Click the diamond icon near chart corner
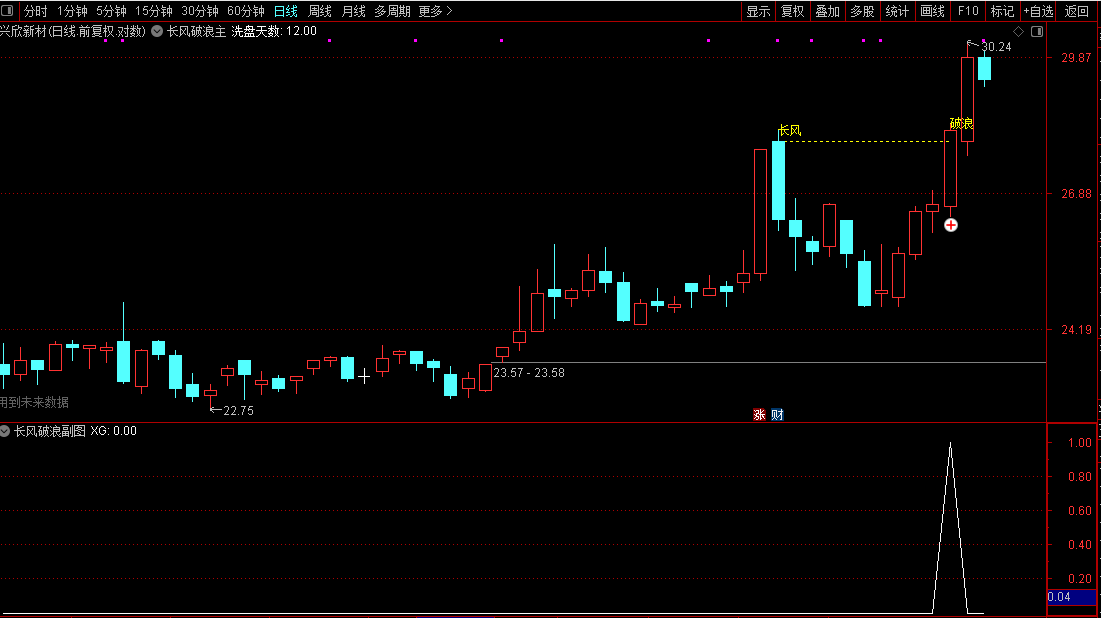The height and width of the screenshot is (618, 1101). click(1018, 32)
